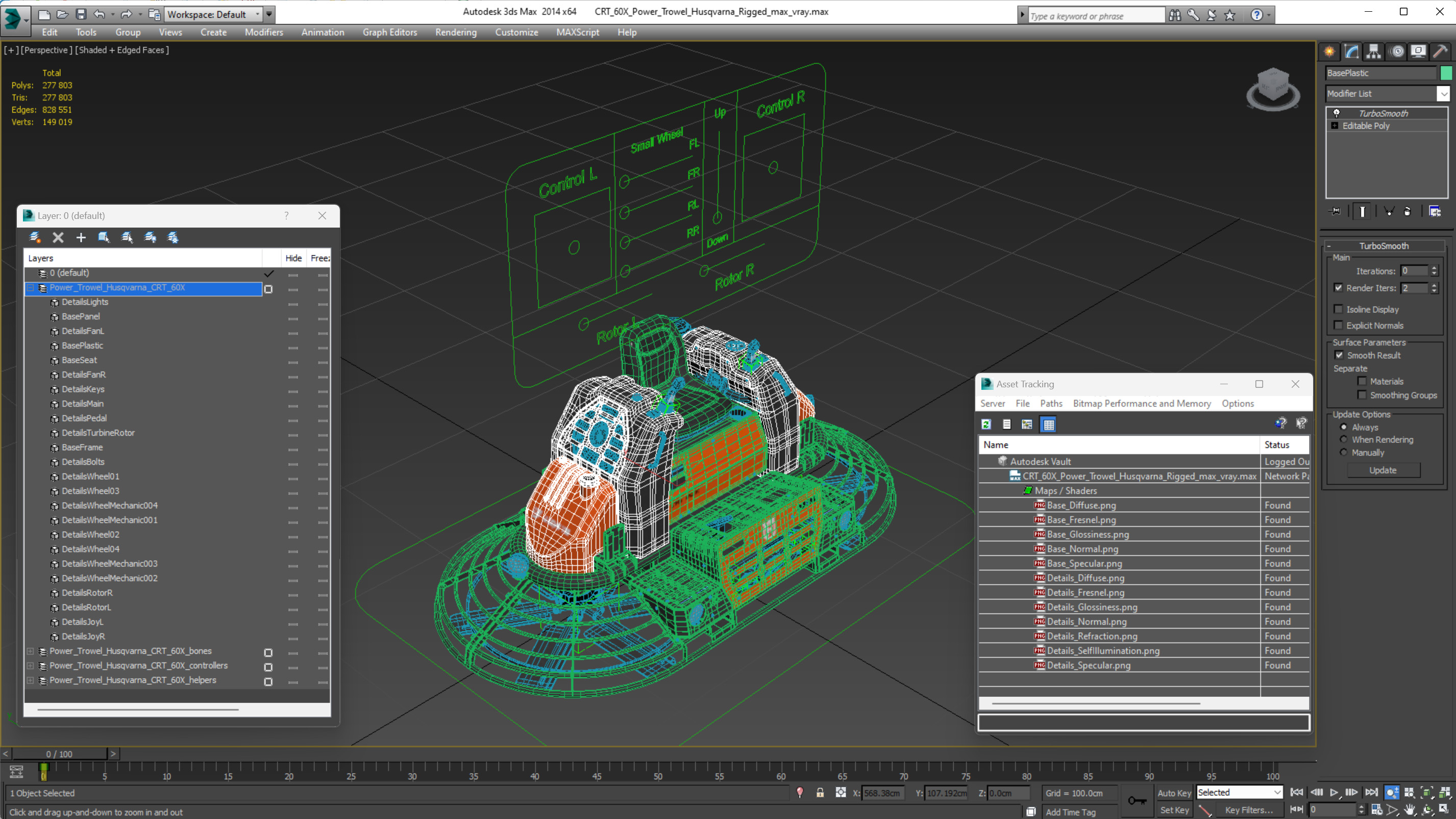1456x819 pixels.
Task: Open the Hierarchy command panel tab
Action: pos(1373,52)
